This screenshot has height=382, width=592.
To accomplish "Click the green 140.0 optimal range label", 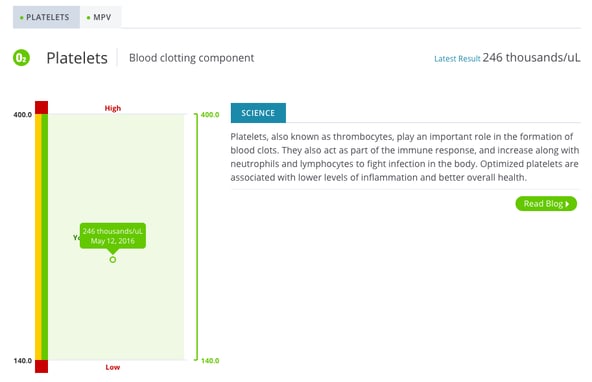I will pos(210,361).
